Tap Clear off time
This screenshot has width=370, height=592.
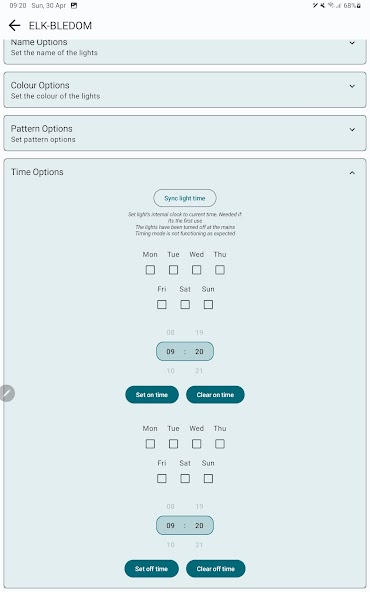click(216, 569)
